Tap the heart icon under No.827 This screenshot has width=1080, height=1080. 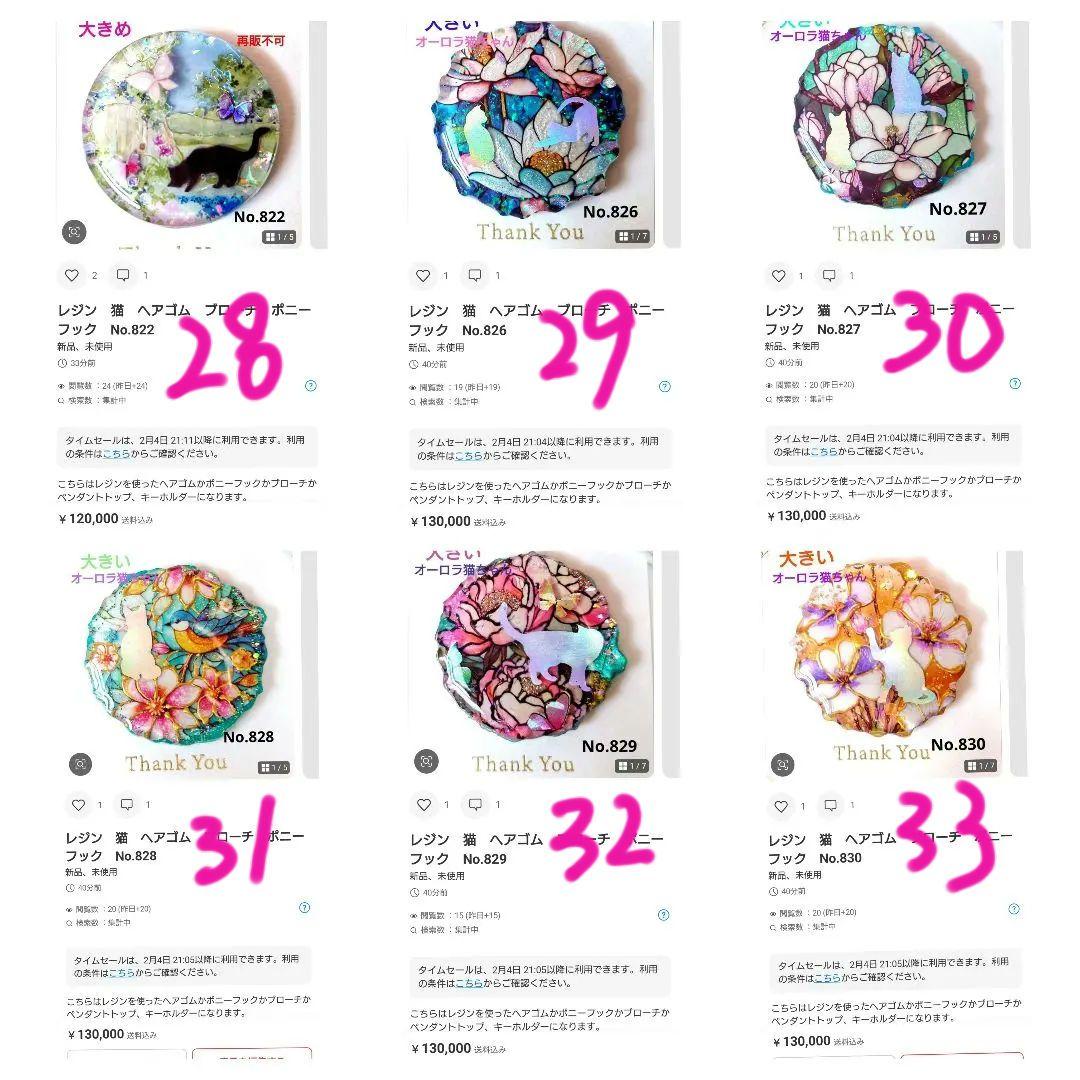tap(778, 276)
